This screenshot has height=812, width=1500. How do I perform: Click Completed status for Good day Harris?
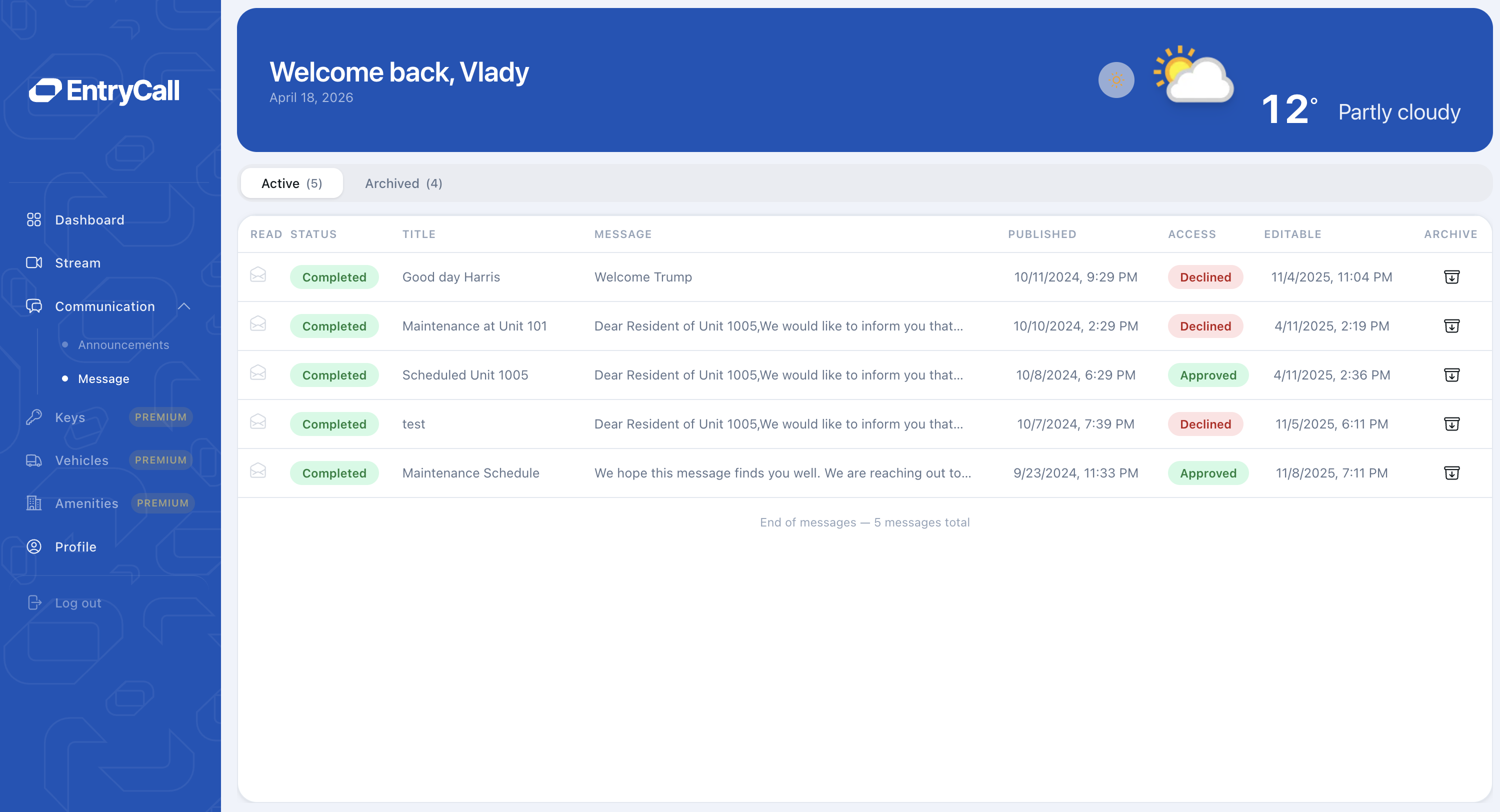[x=334, y=276]
